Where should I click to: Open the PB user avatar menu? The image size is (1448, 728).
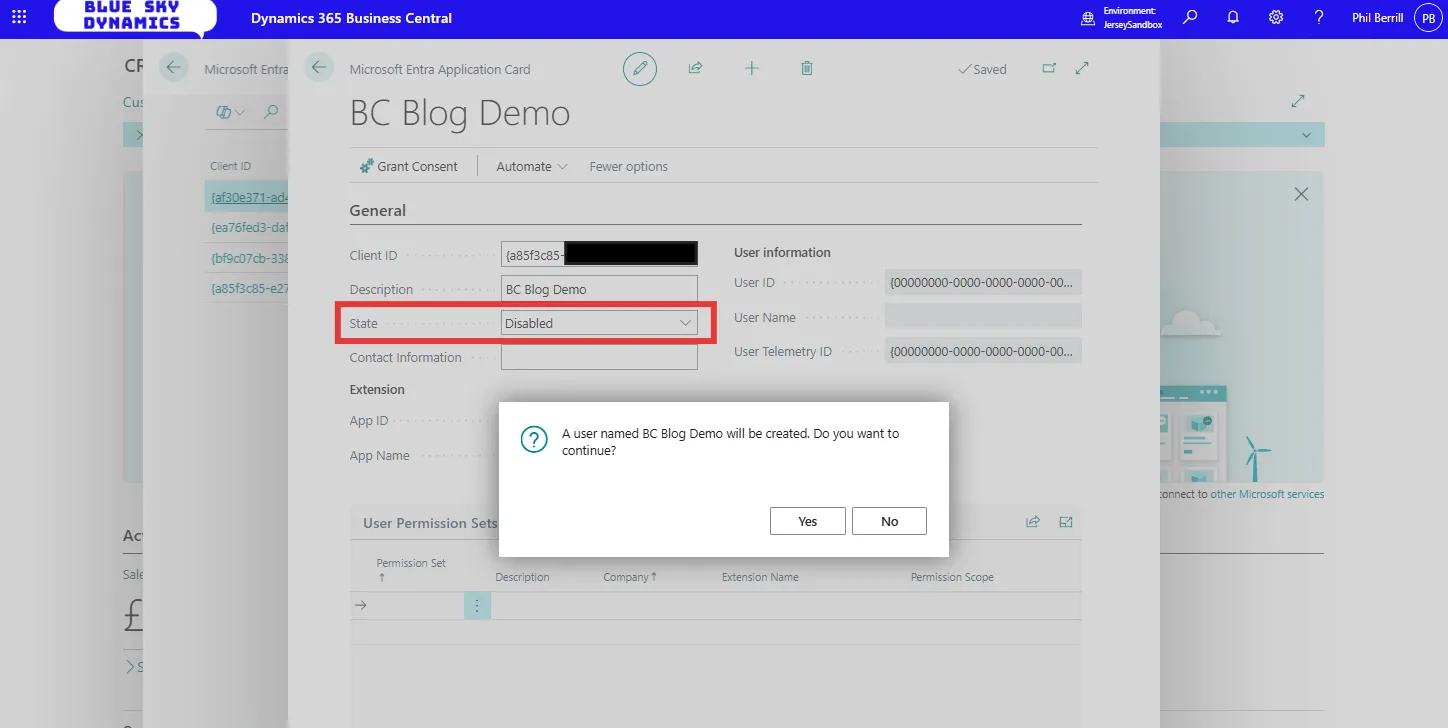(x=1428, y=18)
